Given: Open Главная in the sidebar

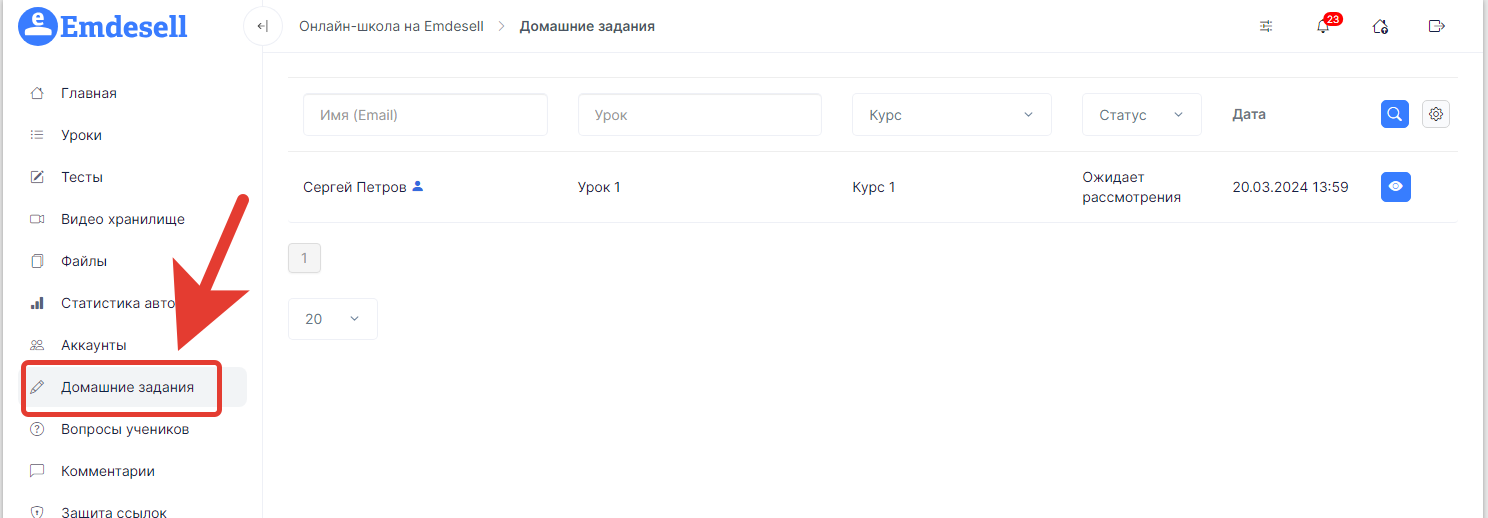Looking at the screenshot, I should point(89,93).
